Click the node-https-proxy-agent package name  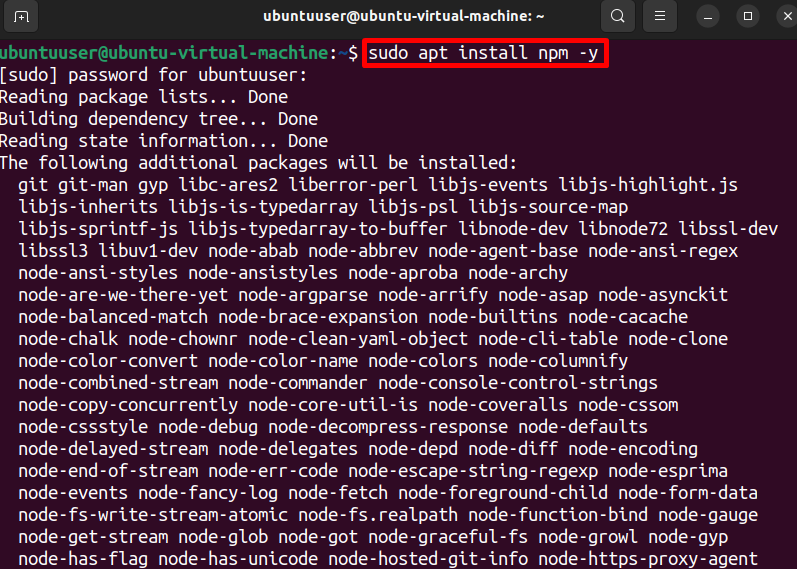(x=648, y=559)
